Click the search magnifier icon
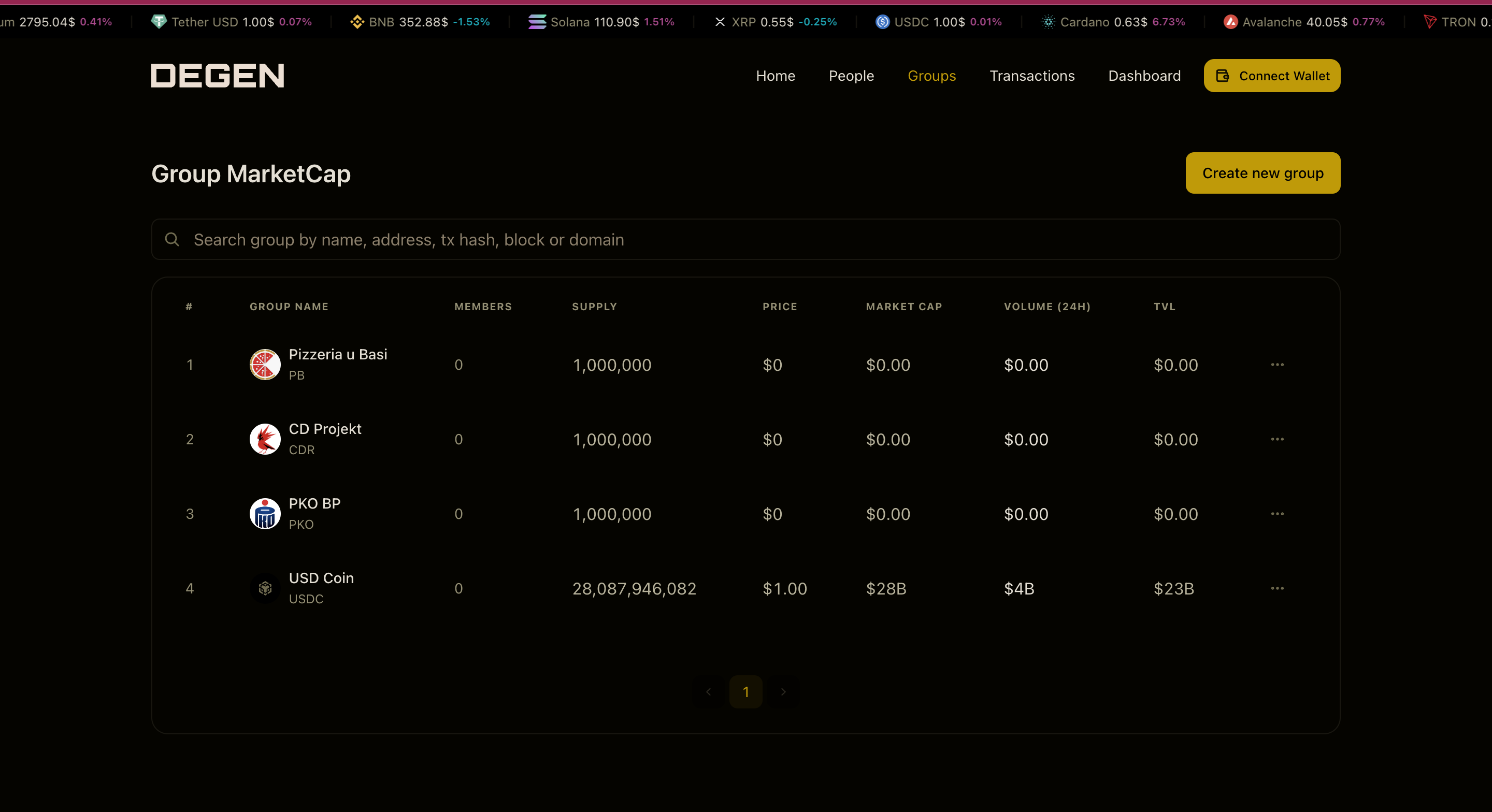The image size is (1492, 812). coord(172,239)
